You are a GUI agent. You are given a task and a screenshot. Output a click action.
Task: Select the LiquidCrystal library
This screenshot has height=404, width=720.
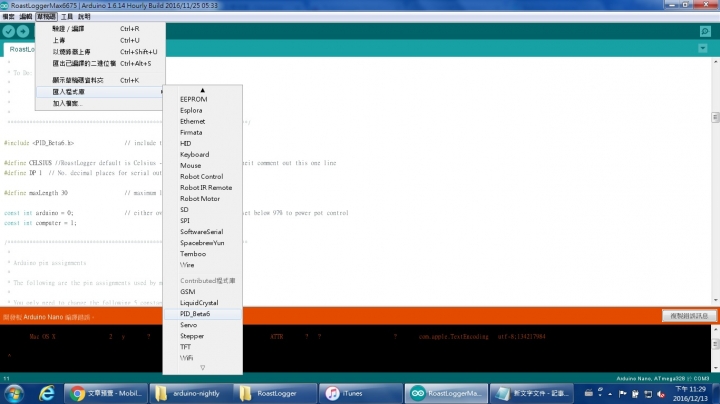tap(202, 303)
